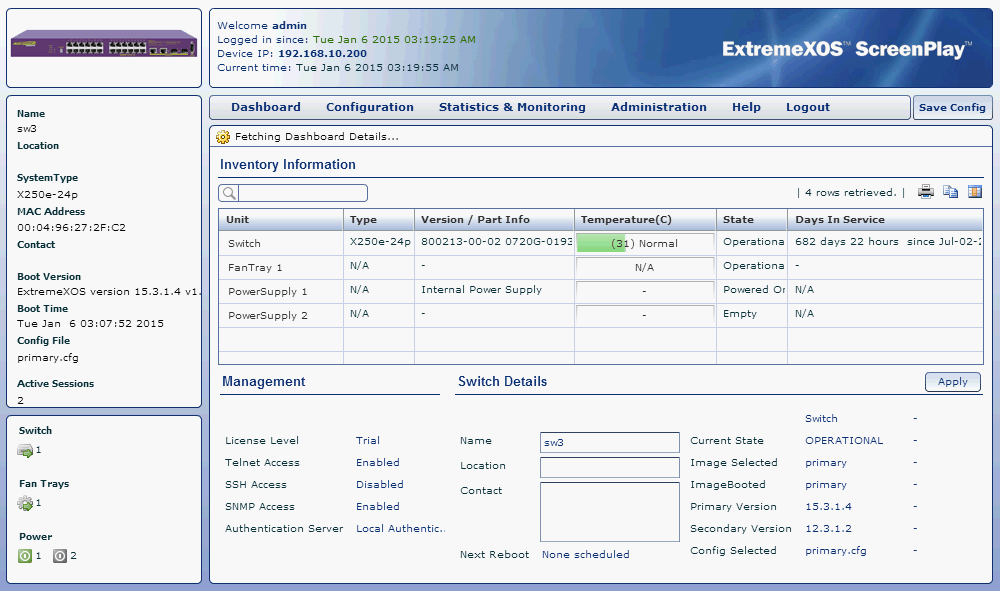Sort by Version / Part Info header

coord(494,219)
